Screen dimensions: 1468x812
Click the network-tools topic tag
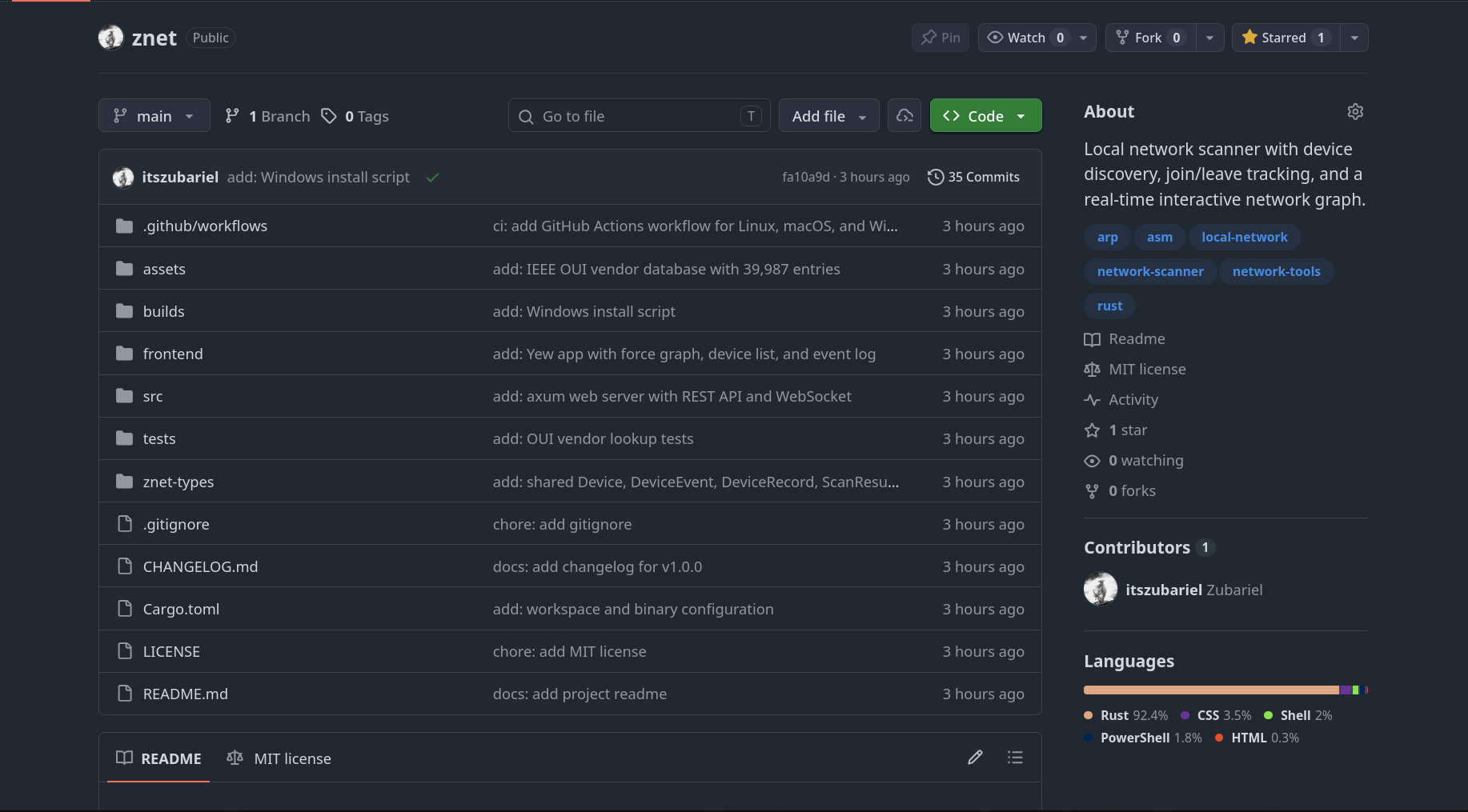click(x=1277, y=272)
